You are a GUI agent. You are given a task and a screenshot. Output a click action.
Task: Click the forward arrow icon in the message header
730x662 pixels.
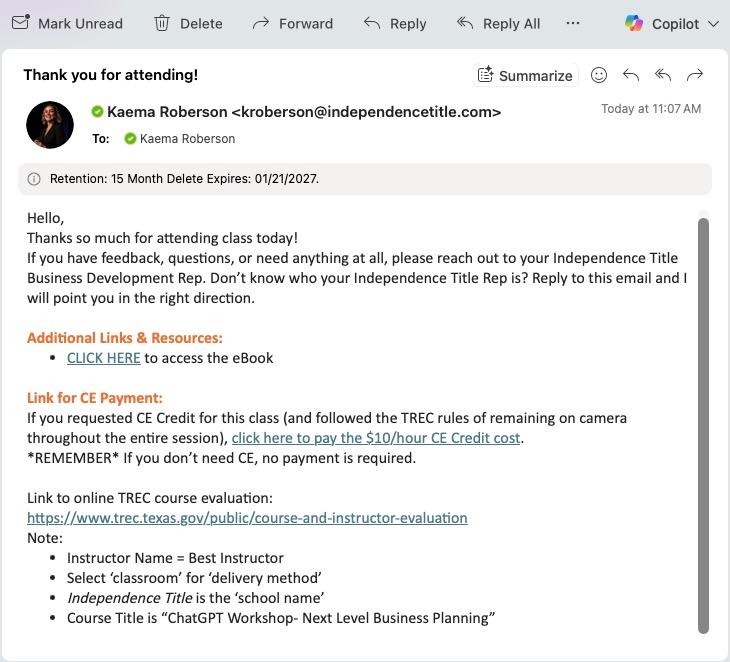coord(695,75)
